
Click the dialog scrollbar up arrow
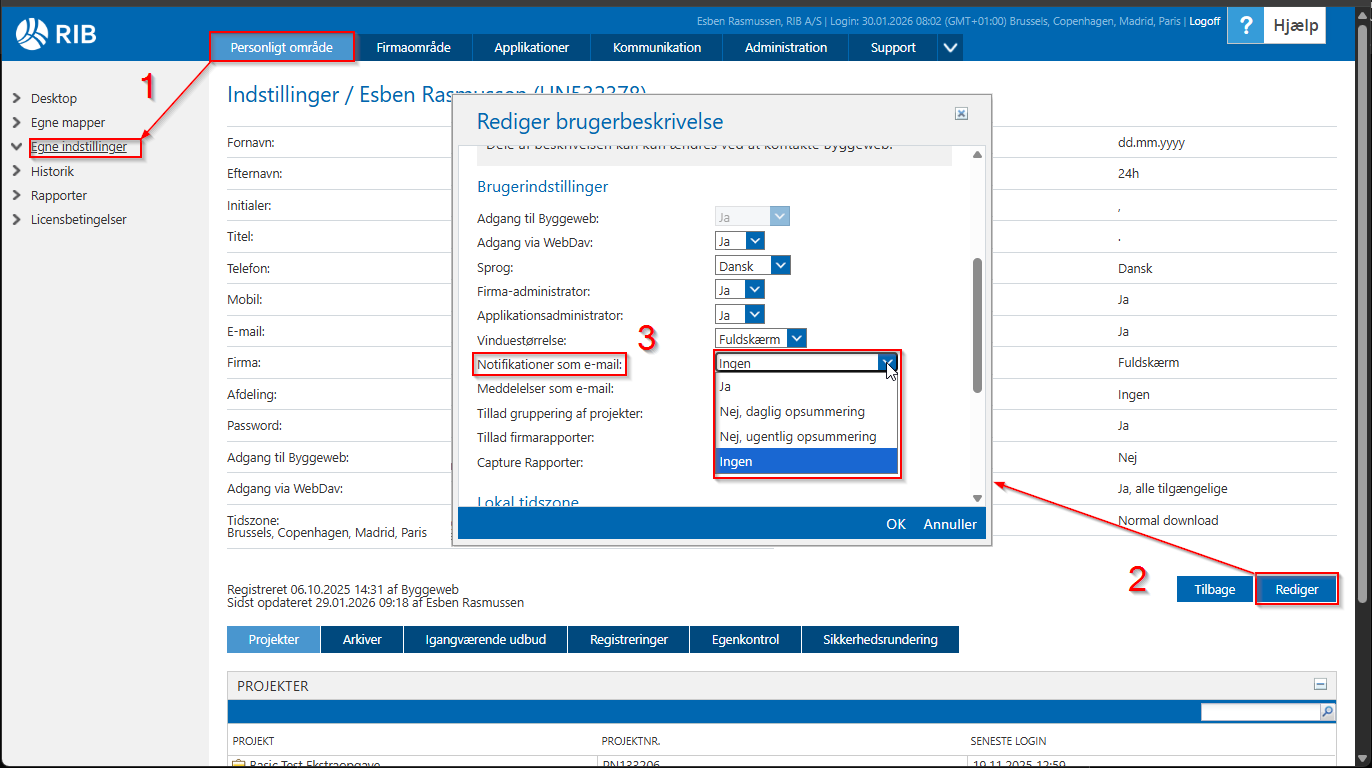coord(977,155)
